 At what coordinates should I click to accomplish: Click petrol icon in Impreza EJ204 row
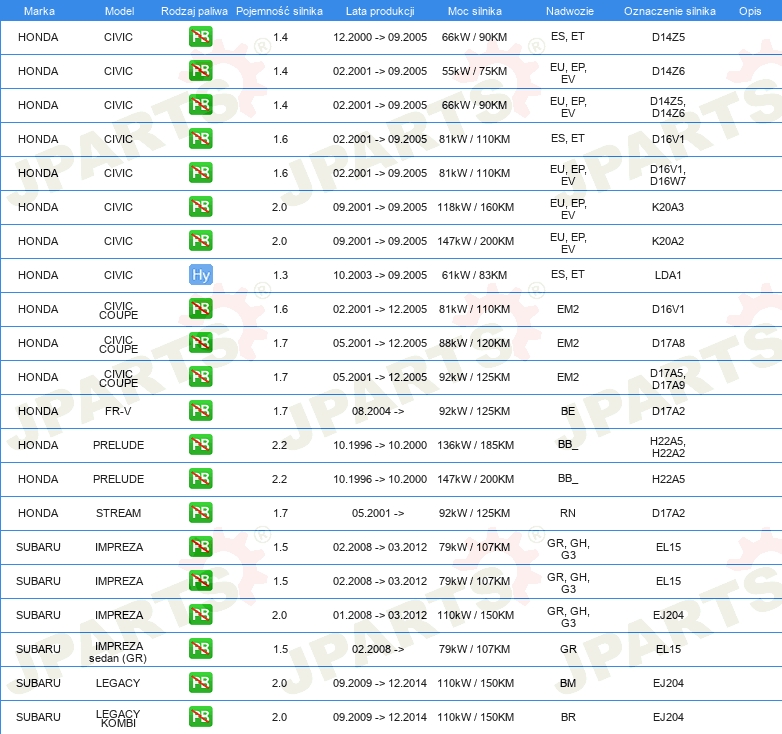coord(200,615)
